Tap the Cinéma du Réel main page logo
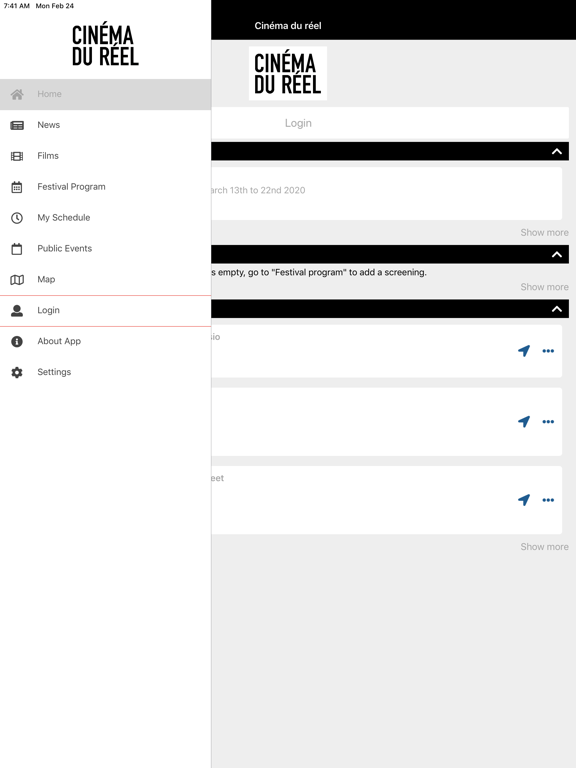 click(288, 73)
